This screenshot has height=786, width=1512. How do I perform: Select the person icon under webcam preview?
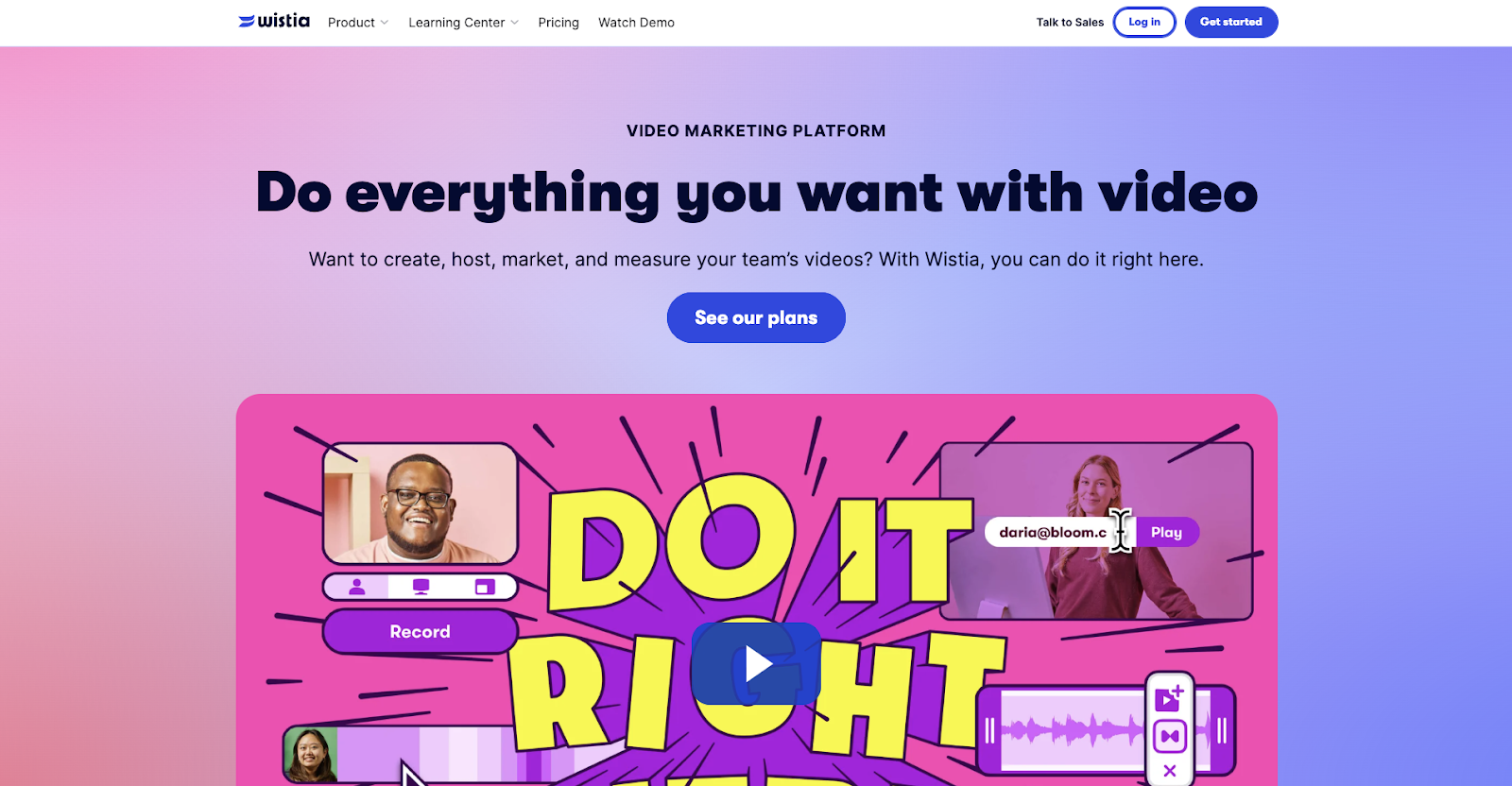pos(357,587)
